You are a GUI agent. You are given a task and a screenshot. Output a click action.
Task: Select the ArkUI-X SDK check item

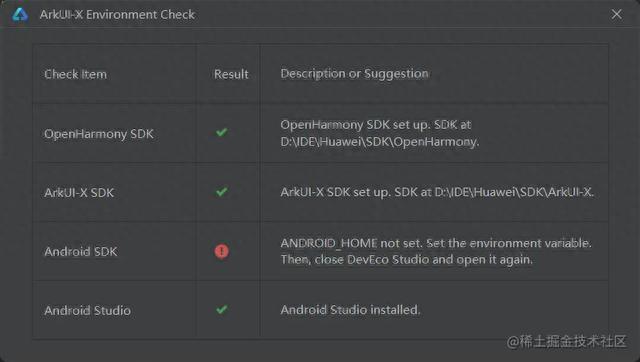point(79,193)
